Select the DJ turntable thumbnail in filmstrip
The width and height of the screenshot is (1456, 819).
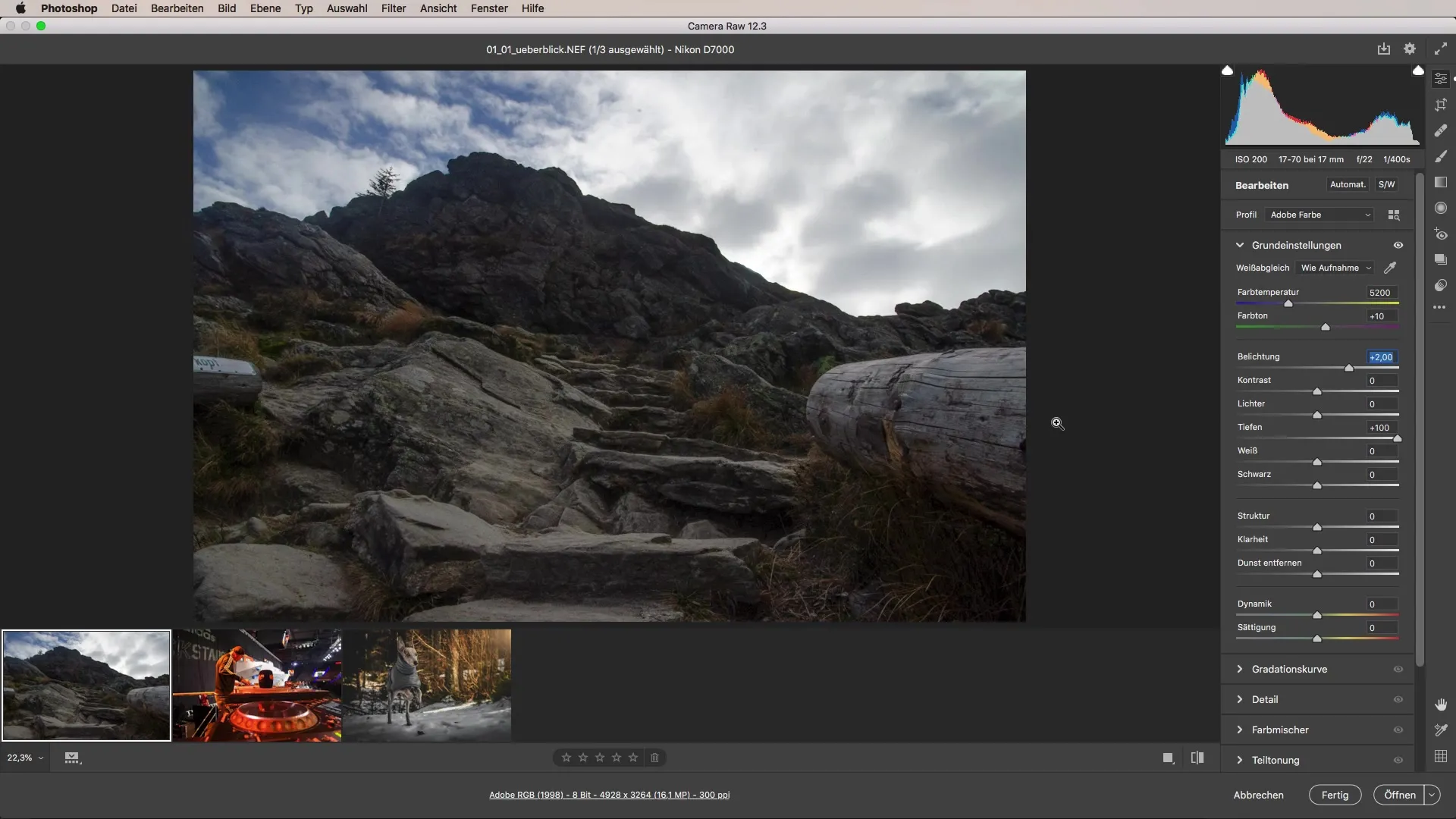pos(257,685)
